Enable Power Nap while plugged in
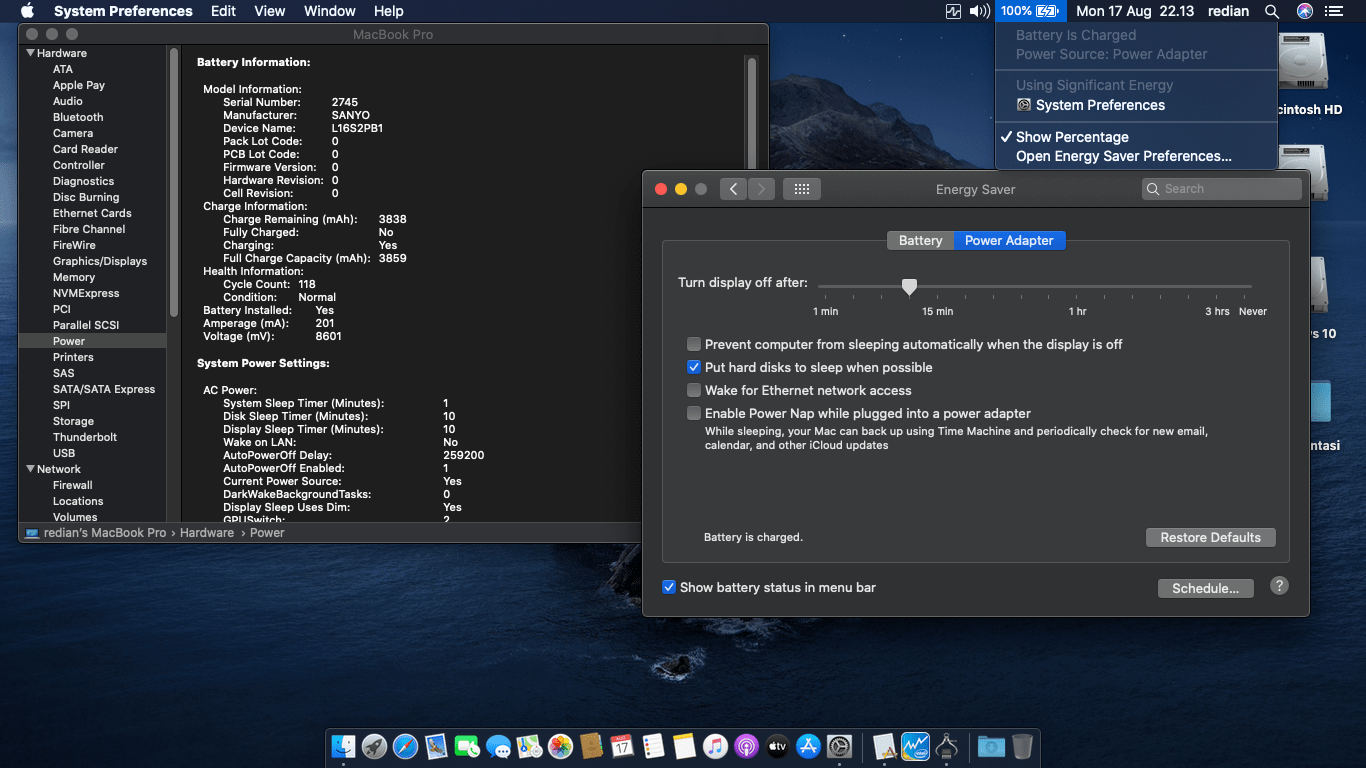1366x768 pixels. coord(694,413)
